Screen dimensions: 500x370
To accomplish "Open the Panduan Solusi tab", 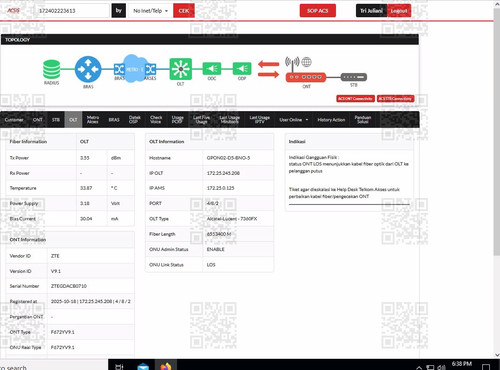I will coord(363,120).
